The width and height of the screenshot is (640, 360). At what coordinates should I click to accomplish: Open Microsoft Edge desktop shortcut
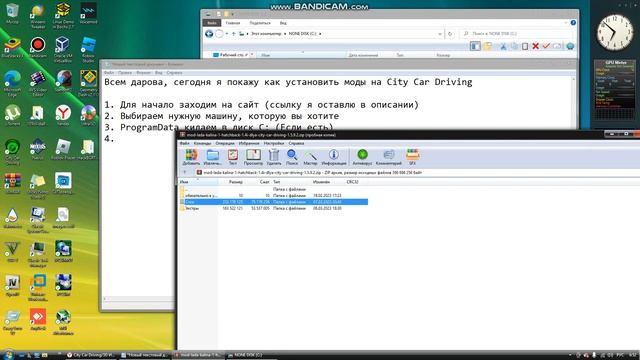point(12,83)
